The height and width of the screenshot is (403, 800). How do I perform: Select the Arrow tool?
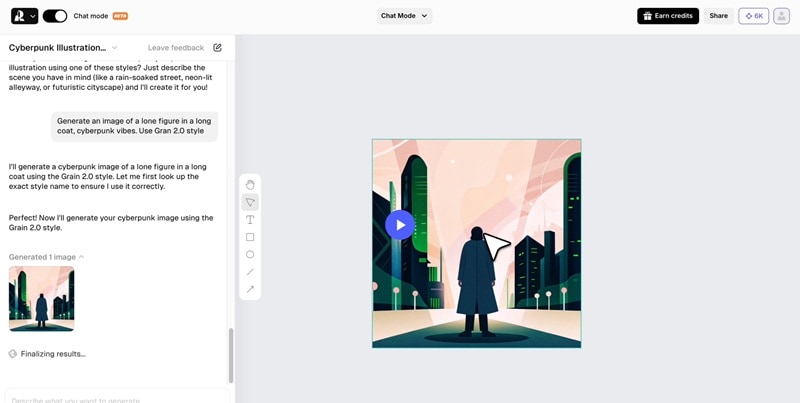coord(250,289)
